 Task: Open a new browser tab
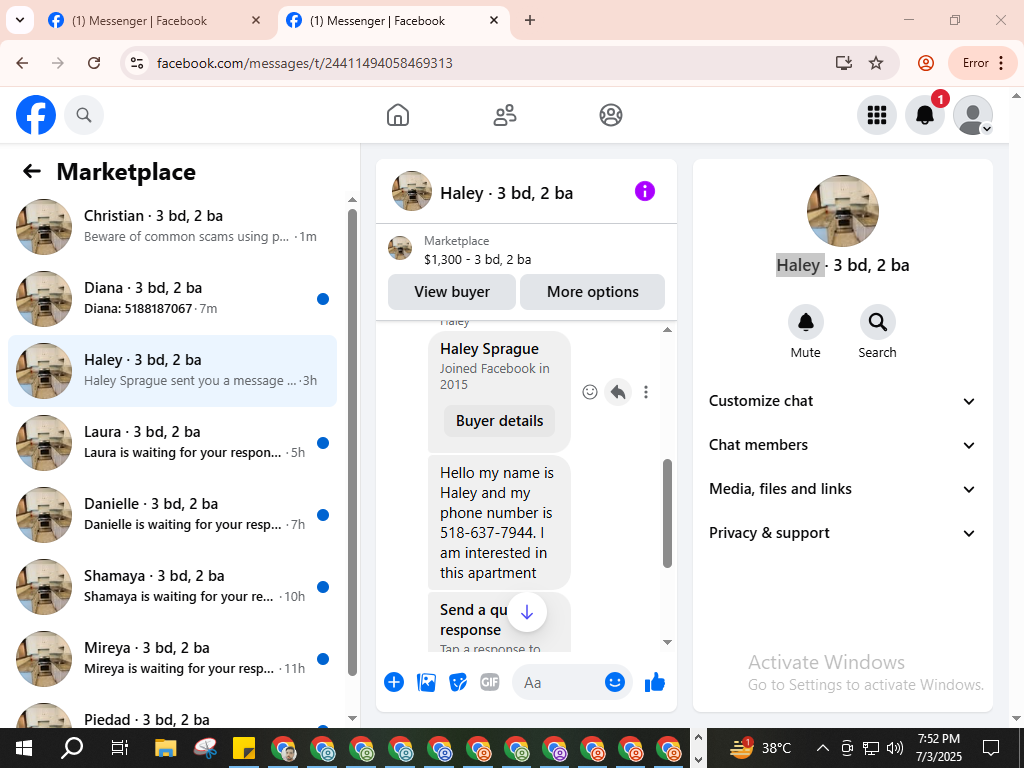(x=530, y=20)
